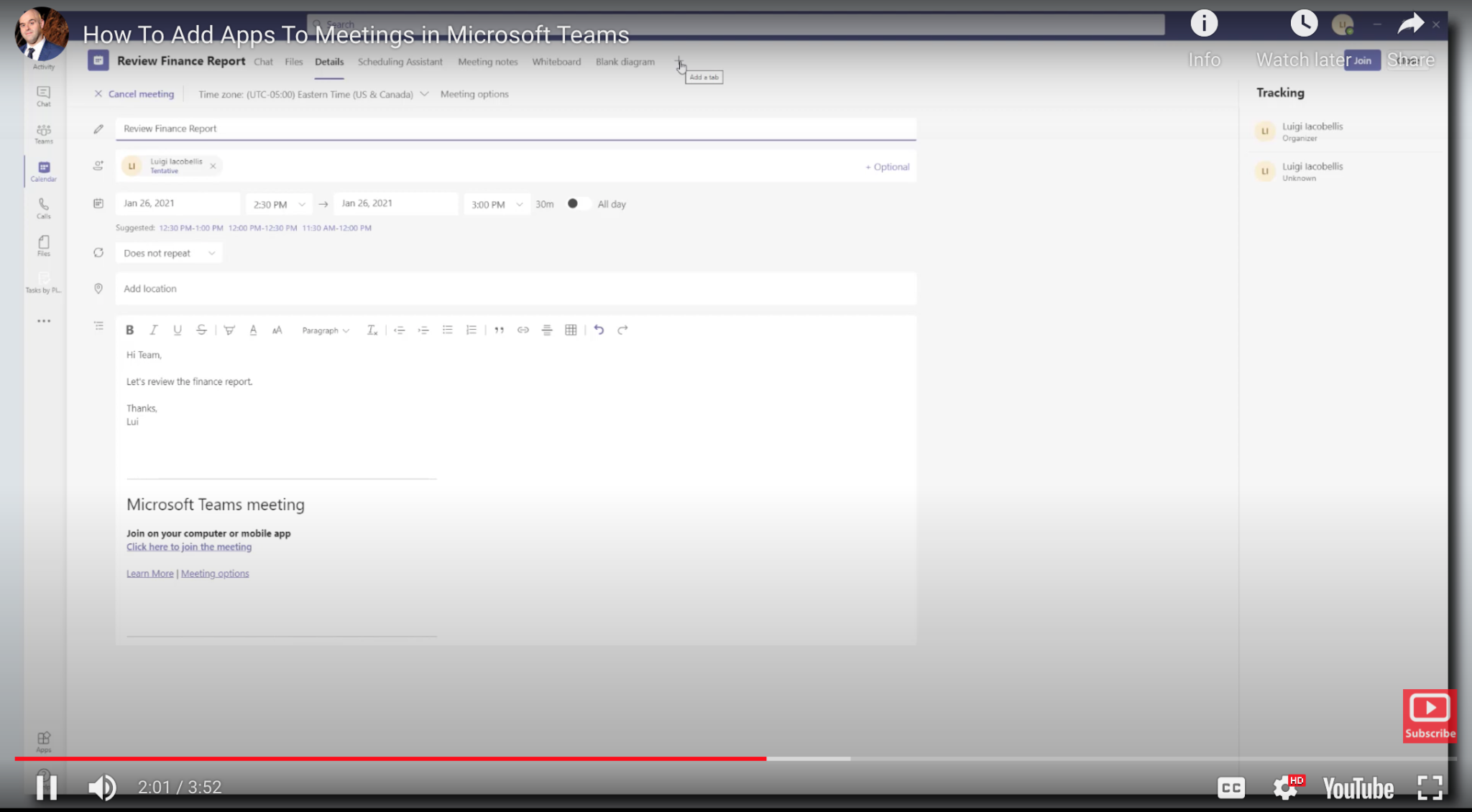Open the start date Jan 26, 2021 field
The width and height of the screenshot is (1472, 812).
(x=178, y=203)
